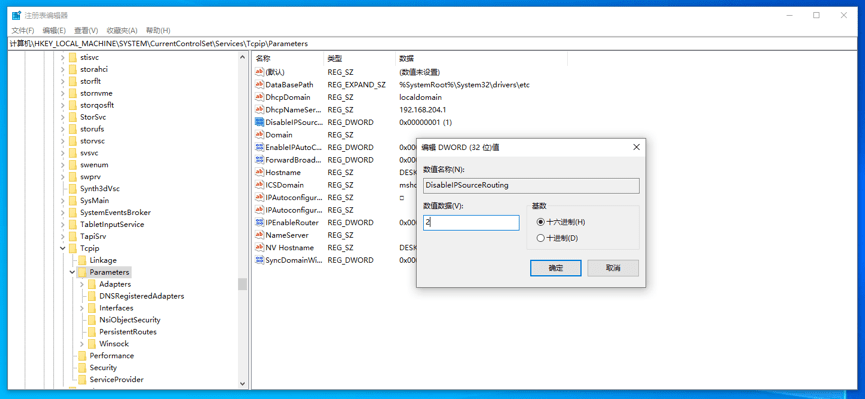Expand the StorSvc tree node

(x=62, y=117)
